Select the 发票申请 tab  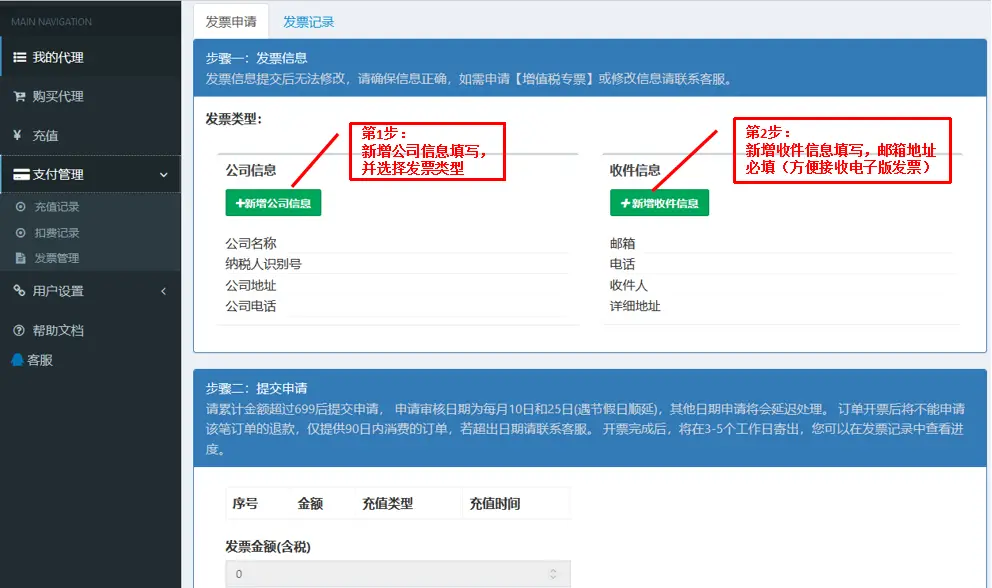[x=230, y=22]
